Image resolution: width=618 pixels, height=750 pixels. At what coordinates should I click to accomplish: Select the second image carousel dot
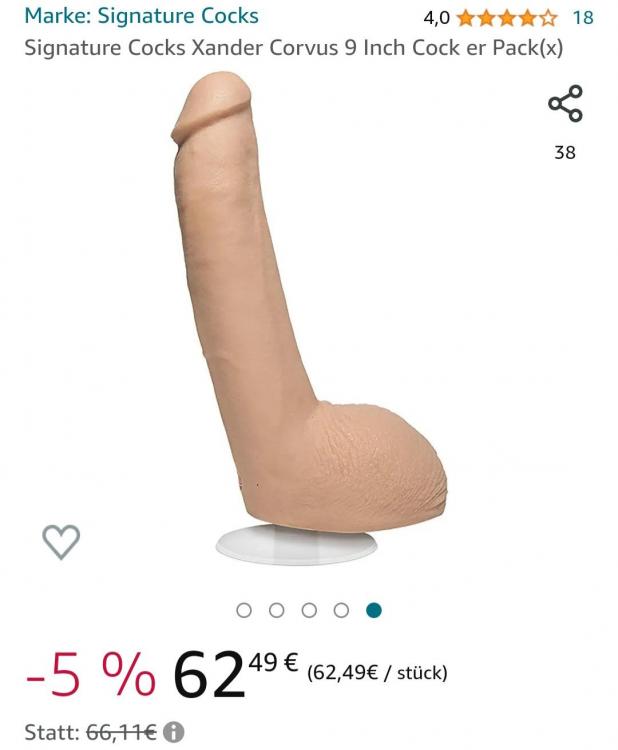[276, 610]
